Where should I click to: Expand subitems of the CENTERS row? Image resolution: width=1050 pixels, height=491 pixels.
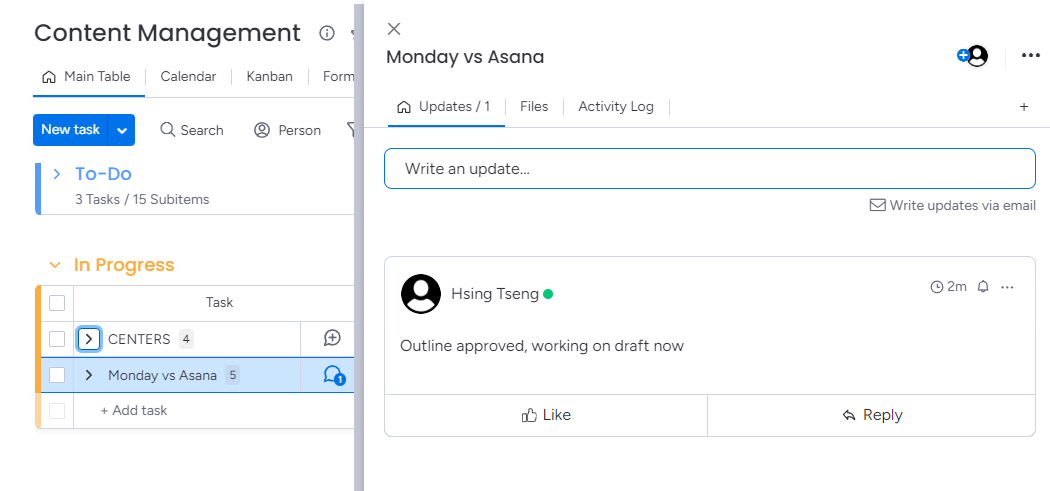click(x=89, y=339)
